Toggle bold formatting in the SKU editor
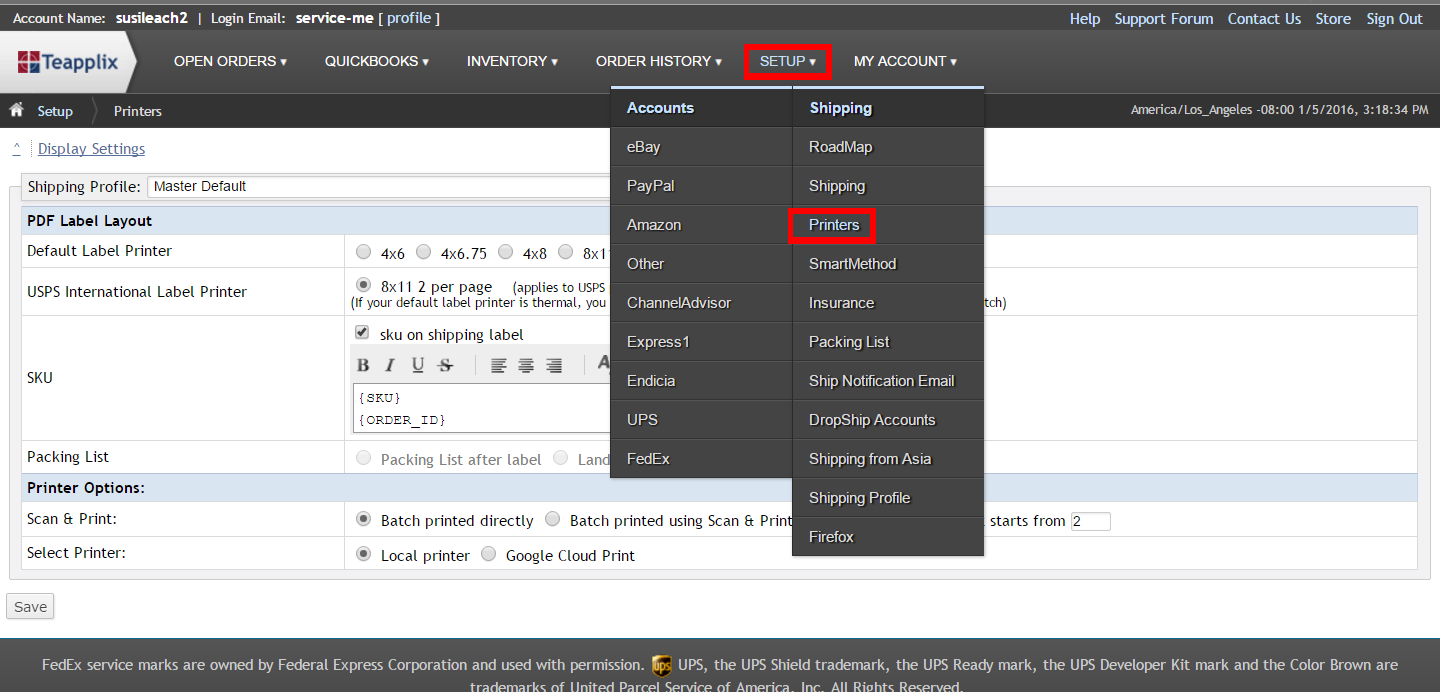Screen dimensions: 1440x692 point(363,365)
